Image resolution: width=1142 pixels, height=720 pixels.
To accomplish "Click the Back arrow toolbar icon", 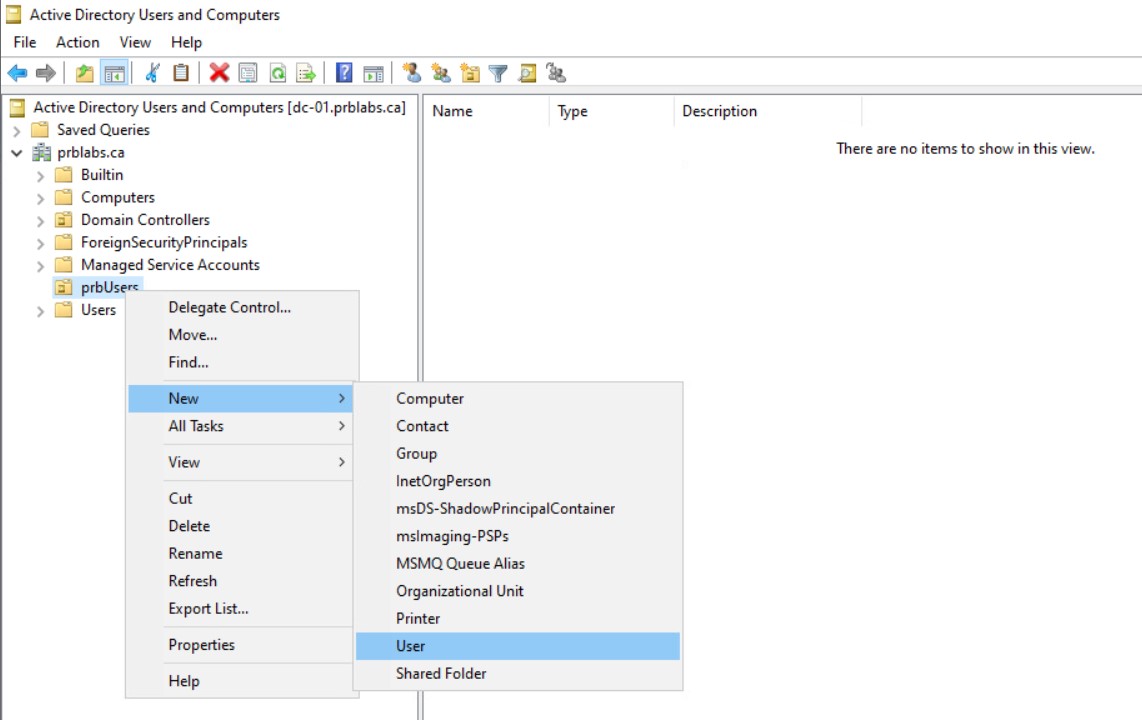I will coord(17,73).
